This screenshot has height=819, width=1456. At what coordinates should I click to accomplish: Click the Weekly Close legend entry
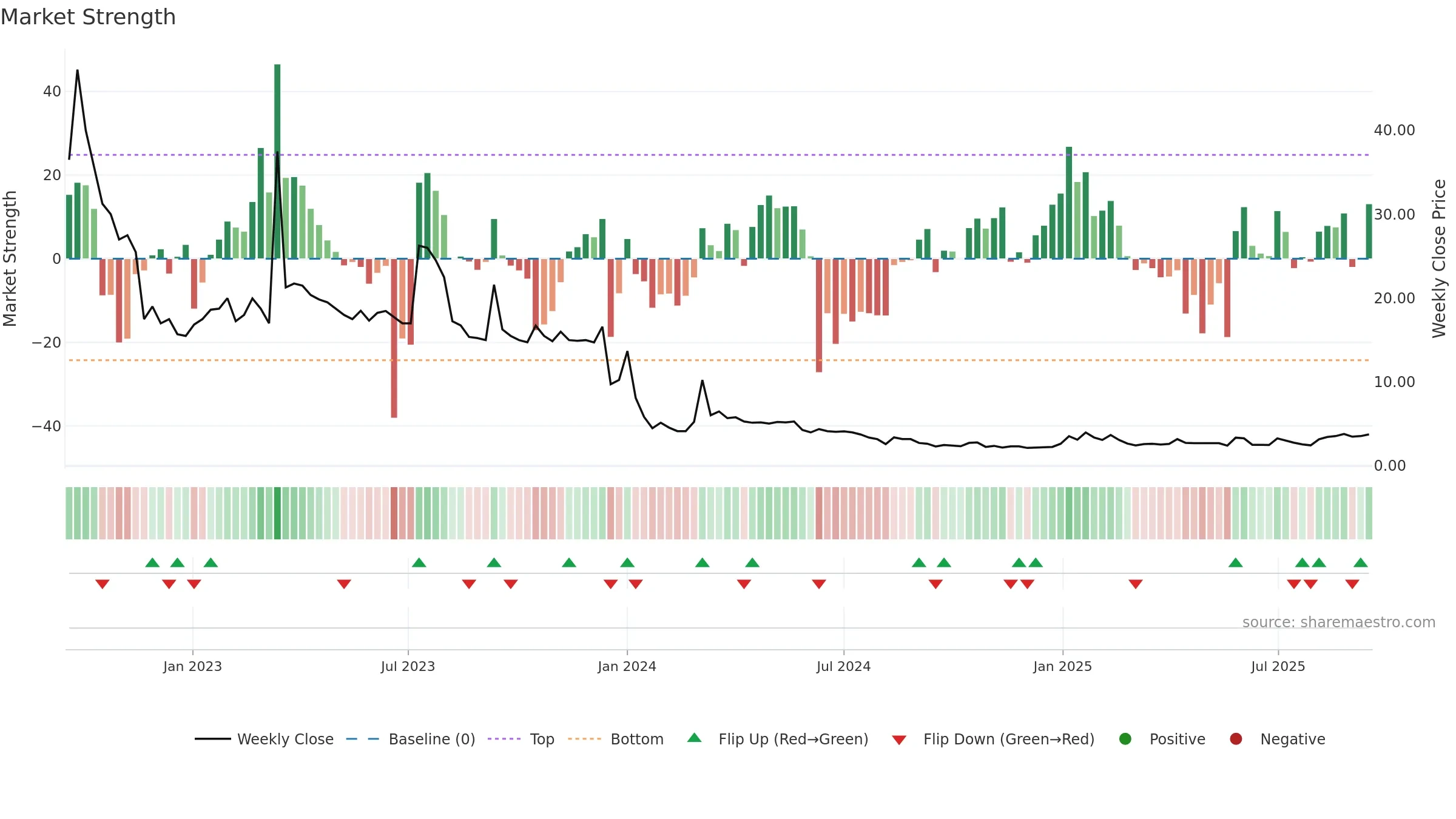pyautogui.click(x=265, y=739)
